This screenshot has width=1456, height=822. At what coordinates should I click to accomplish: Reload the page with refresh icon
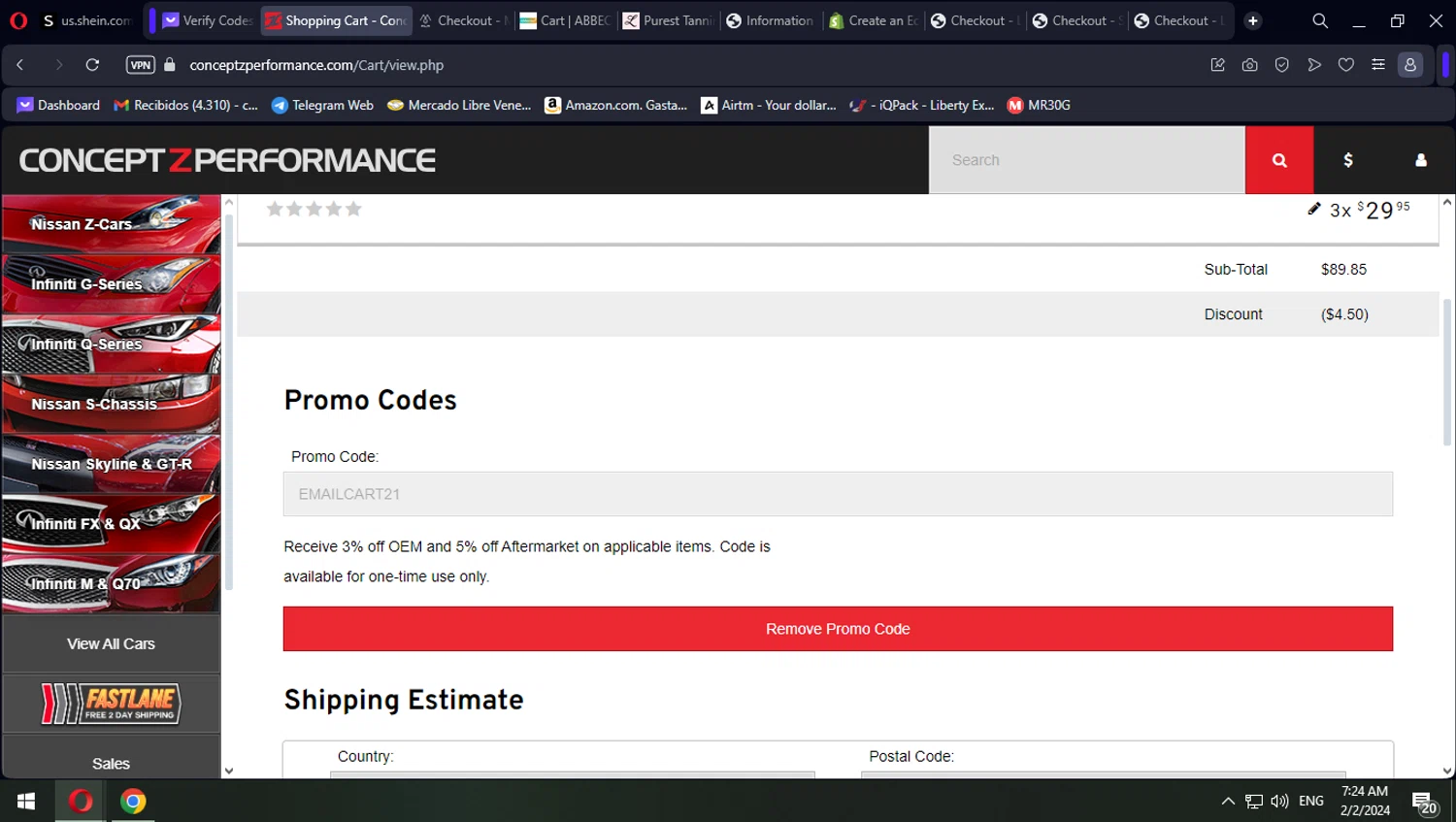coord(92,65)
